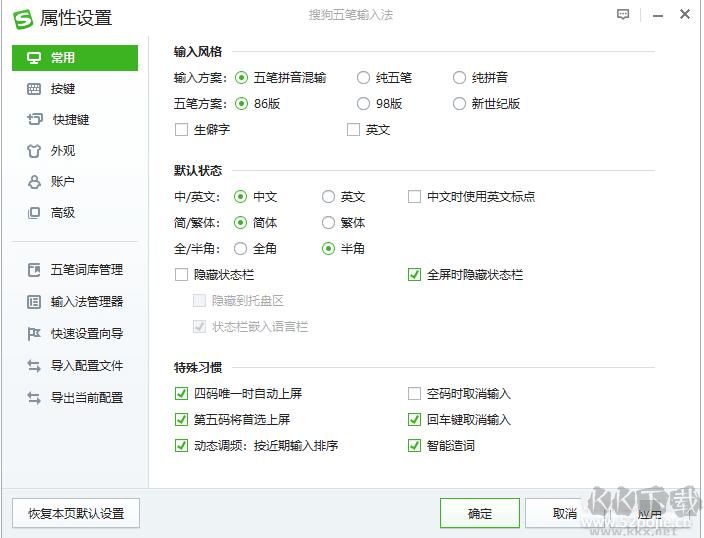Screen dimensions: 704x538
Task: Select 中文 as default language state
Action: (241, 197)
